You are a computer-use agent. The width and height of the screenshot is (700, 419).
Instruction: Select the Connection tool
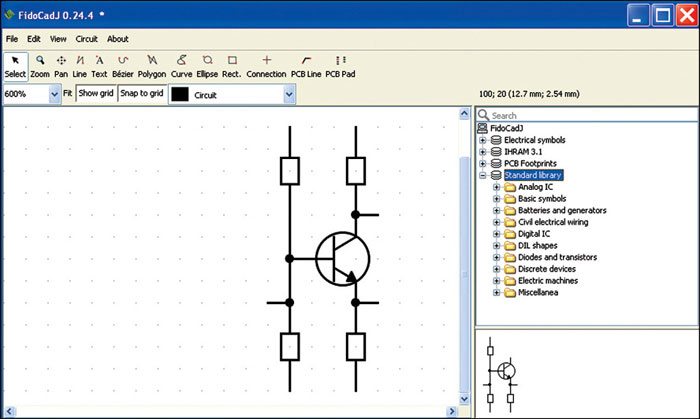[265, 66]
